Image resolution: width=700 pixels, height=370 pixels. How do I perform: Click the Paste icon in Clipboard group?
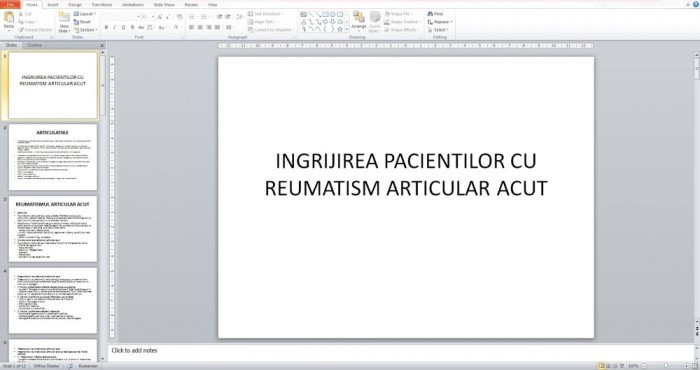point(8,18)
